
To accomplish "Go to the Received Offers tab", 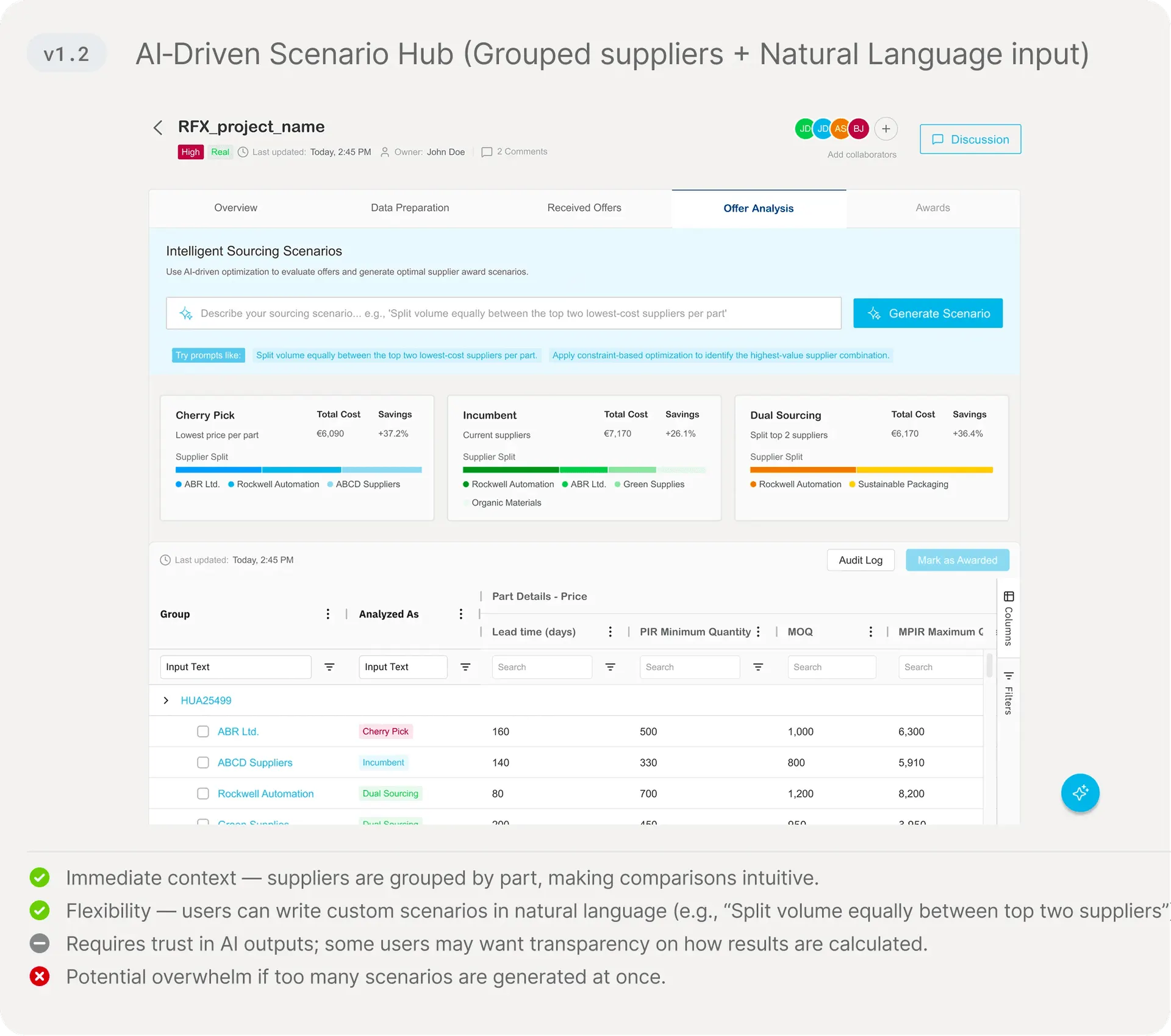I will coord(584,208).
